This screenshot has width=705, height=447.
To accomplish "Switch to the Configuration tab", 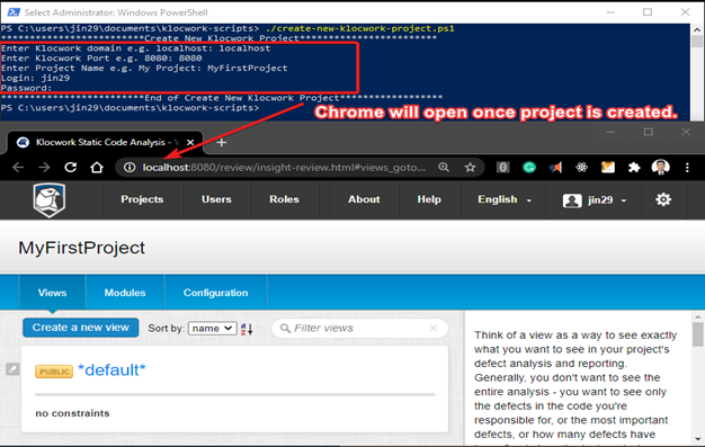I will click(x=215, y=293).
